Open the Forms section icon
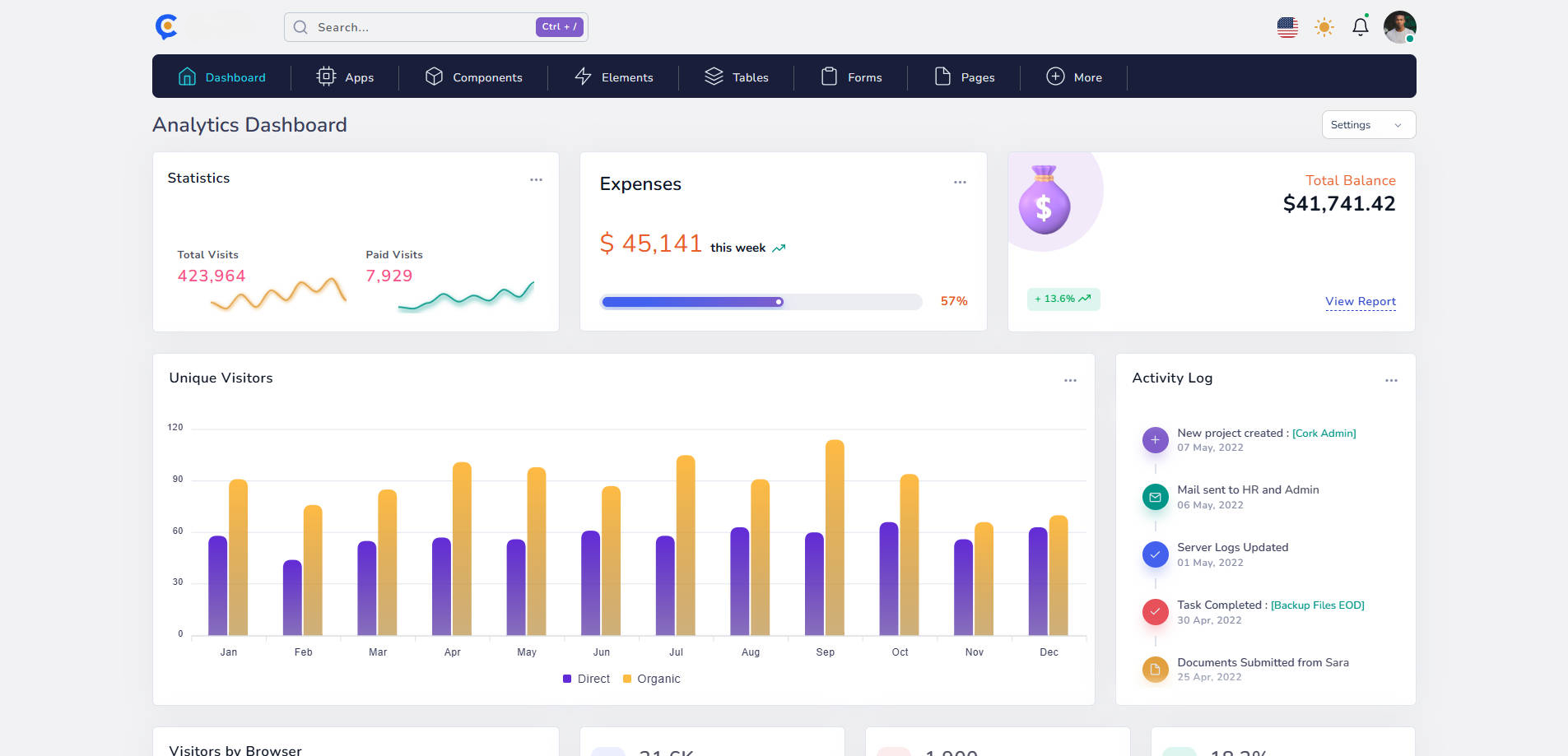The width and height of the screenshot is (1568, 756). coord(829,77)
